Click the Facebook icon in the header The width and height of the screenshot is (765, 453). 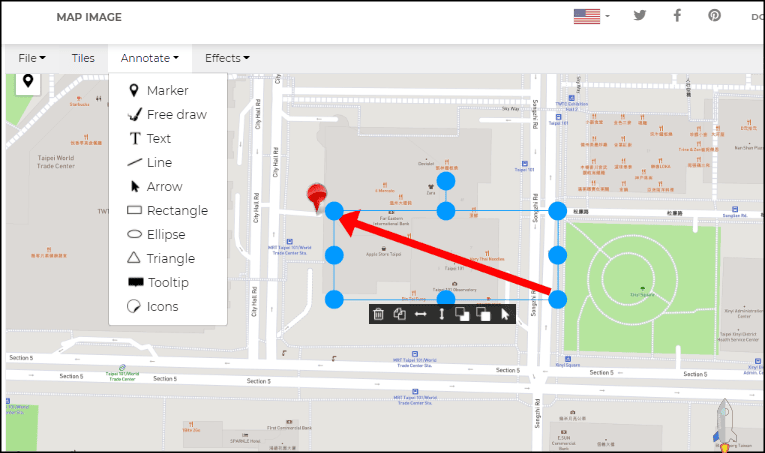click(677, 16)
